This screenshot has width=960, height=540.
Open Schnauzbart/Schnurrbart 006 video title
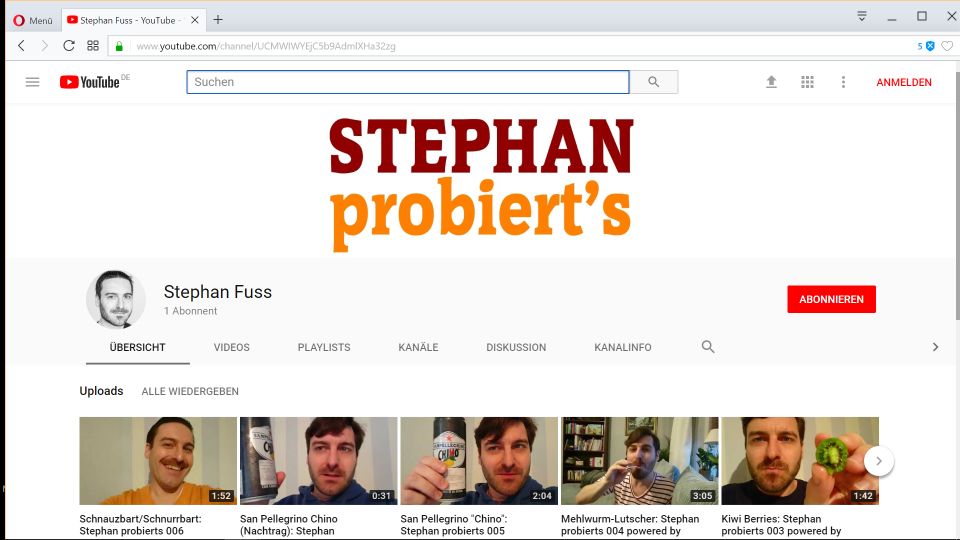click(x=140, y=525)
